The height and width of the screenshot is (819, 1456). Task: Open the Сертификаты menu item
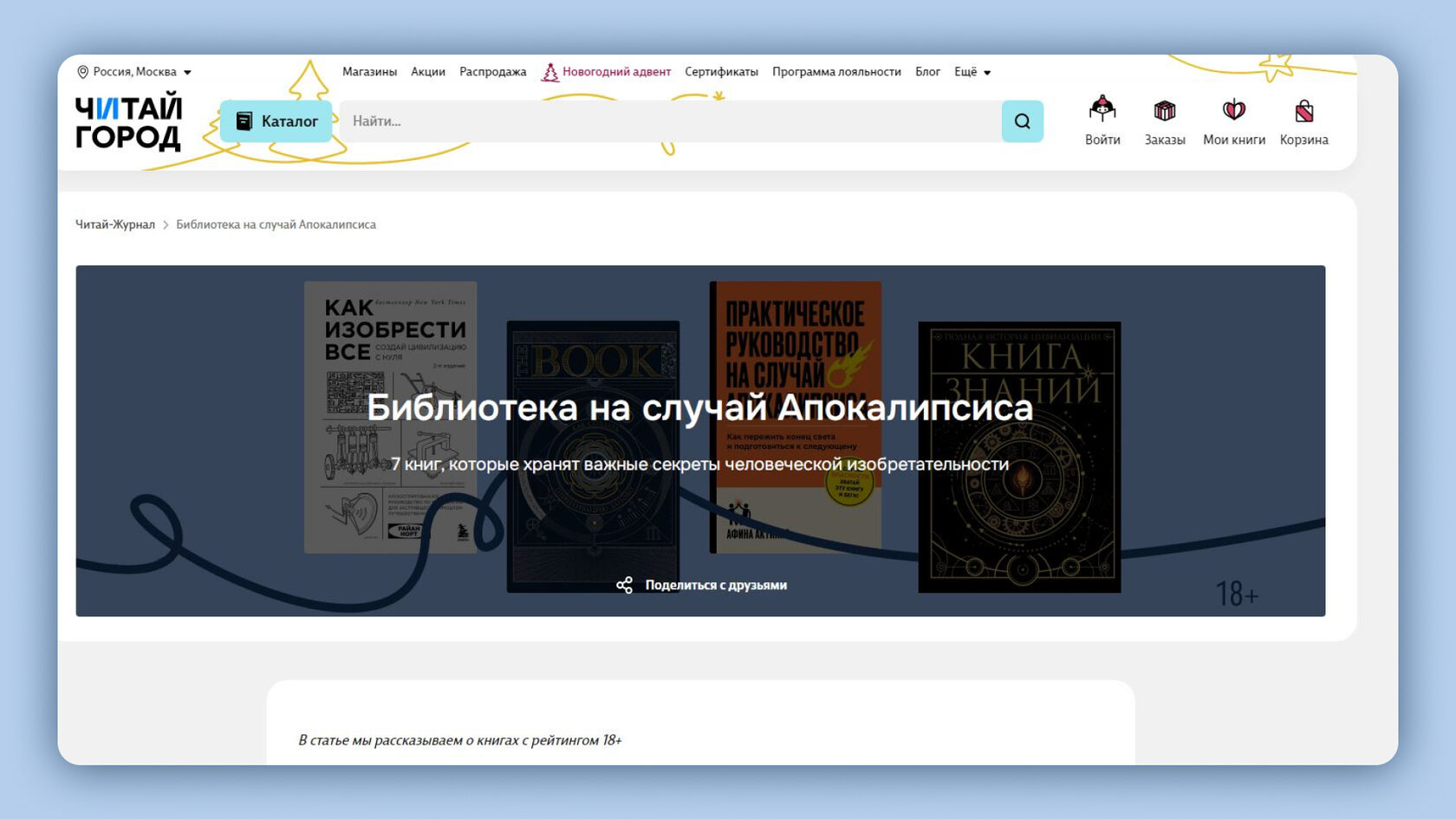[721, 72]
